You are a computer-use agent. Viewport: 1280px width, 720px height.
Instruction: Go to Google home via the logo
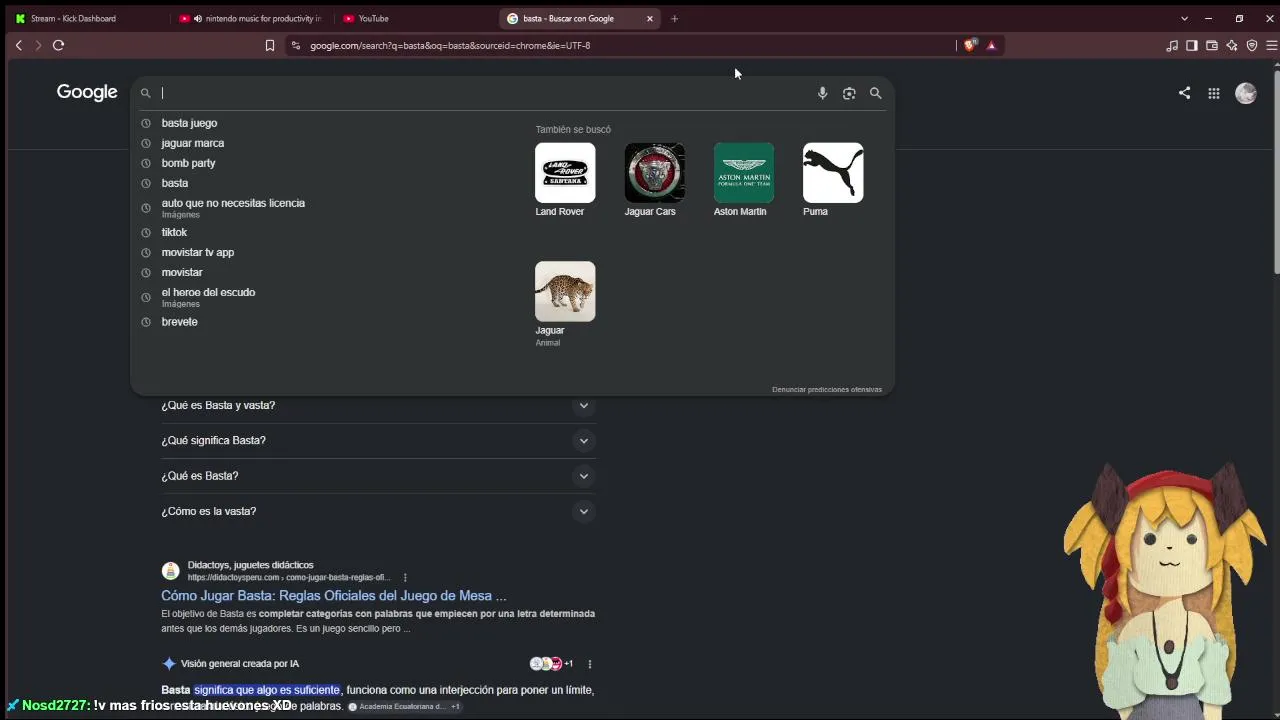coord(87,92)
